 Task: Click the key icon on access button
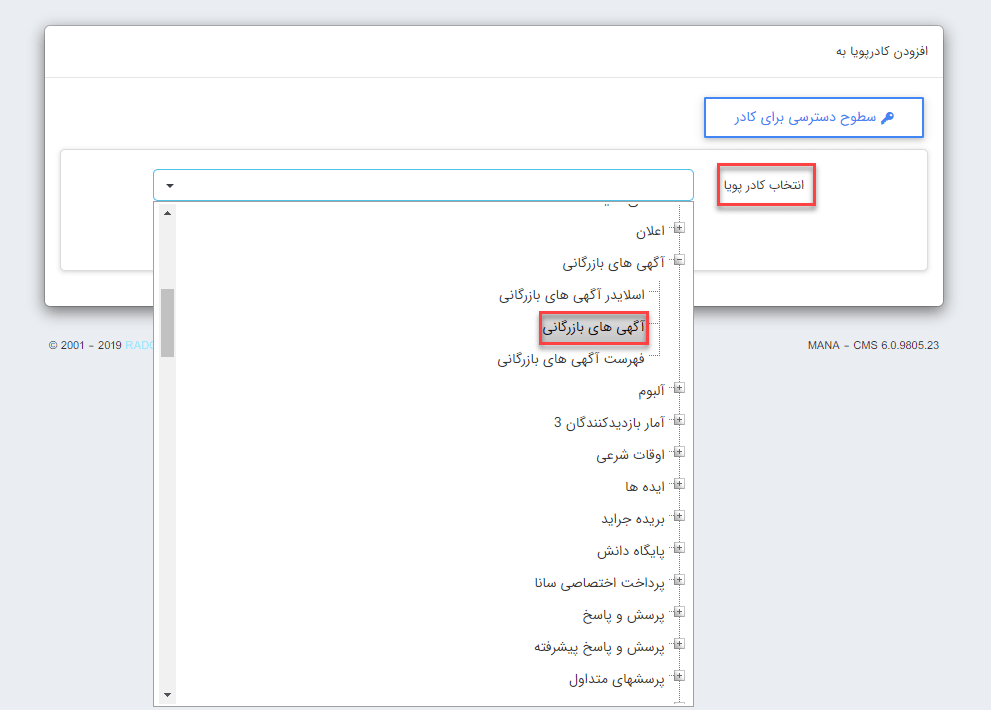point(886,117)
